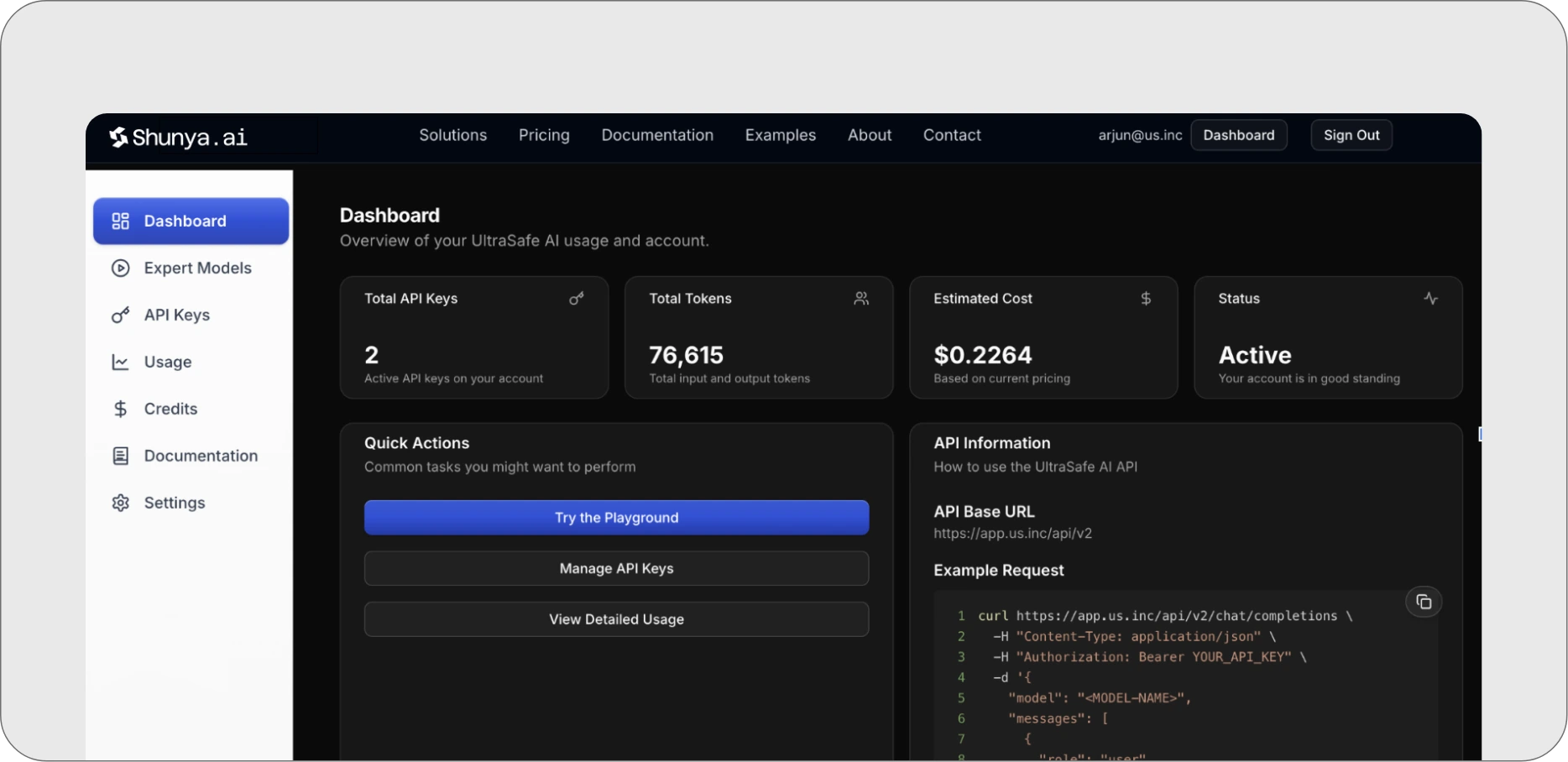Viewport: 1568px width, 762px height.
Task: Click the API Information heading
Action: point(992,443)
